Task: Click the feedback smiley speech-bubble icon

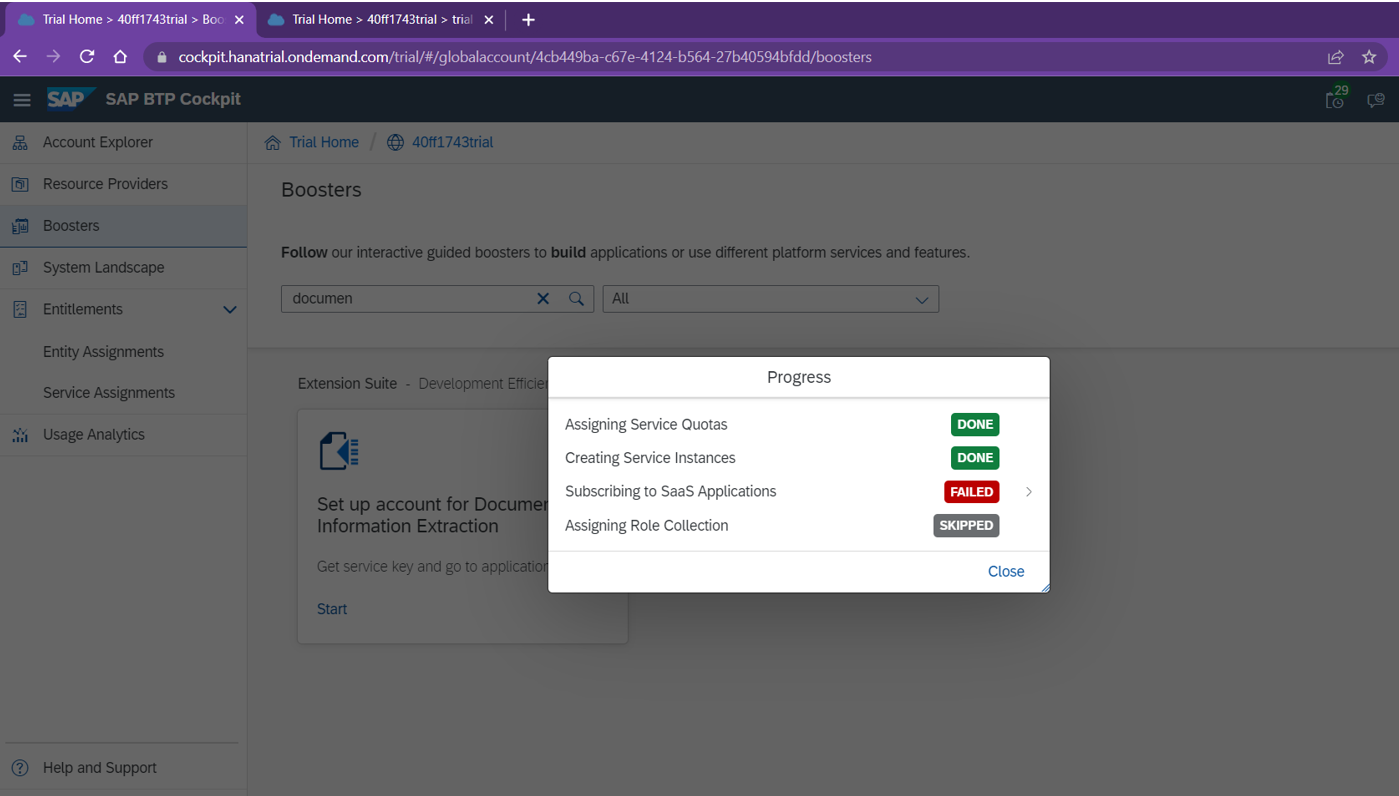Action: tap(1375, 99)
